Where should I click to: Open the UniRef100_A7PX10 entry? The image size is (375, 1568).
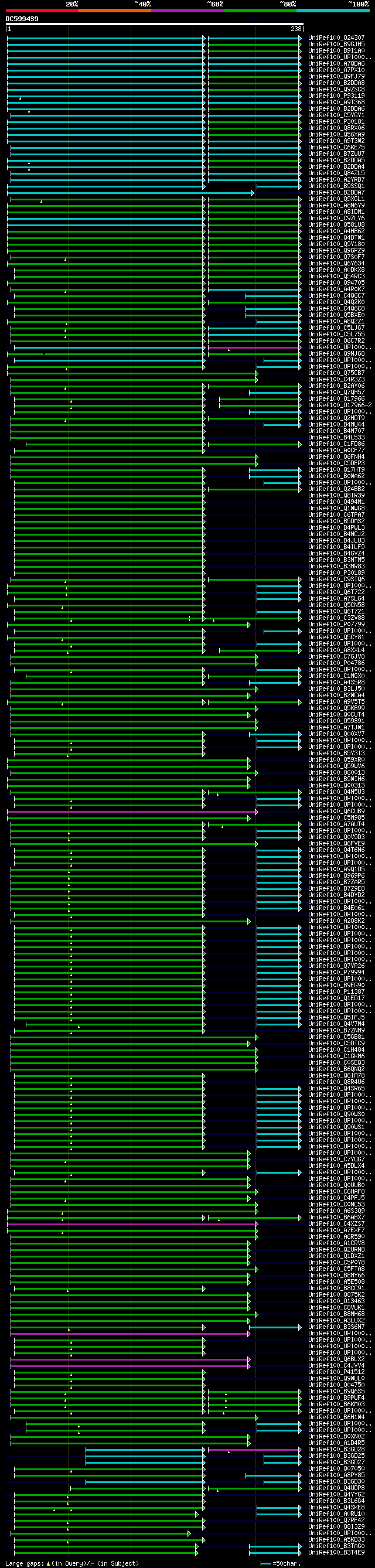click(x=337, y=70)
